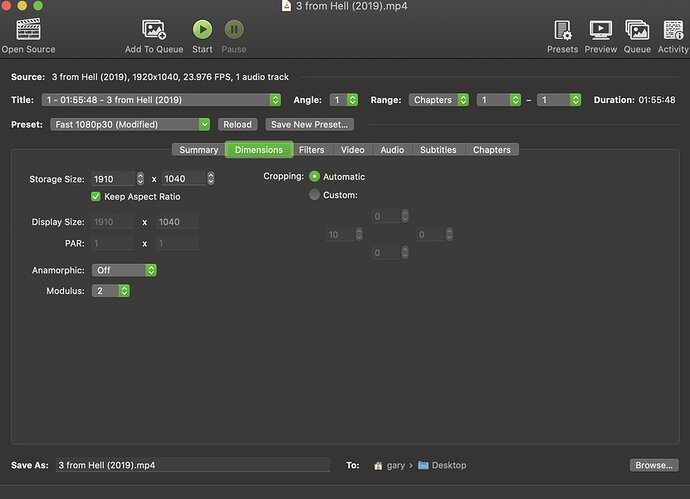Click the Storage Size height stepper
This screenshot has height=499, width=690.
click(x=211, y=178)
